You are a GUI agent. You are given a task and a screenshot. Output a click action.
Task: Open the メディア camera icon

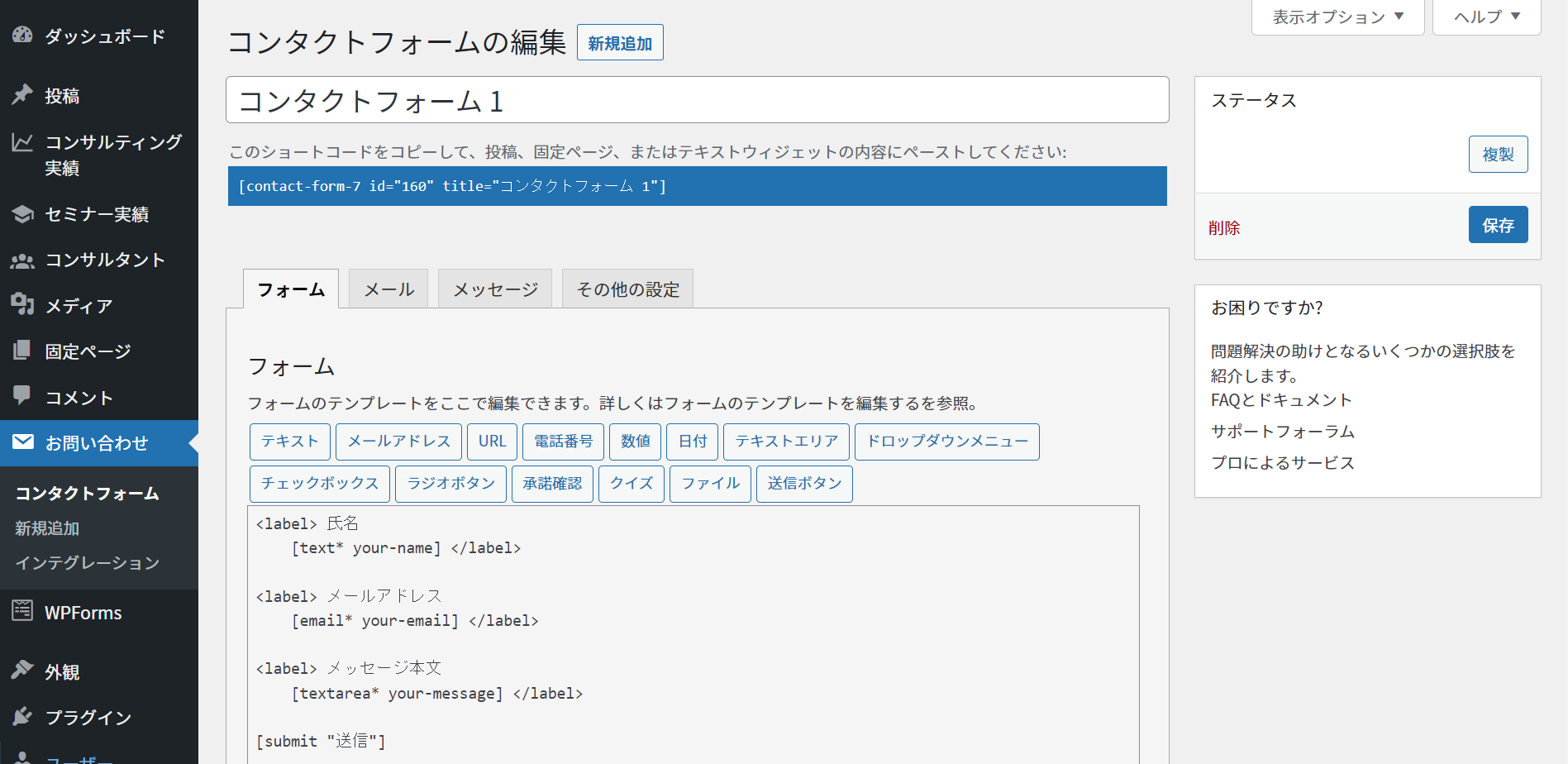click(21, 305)
